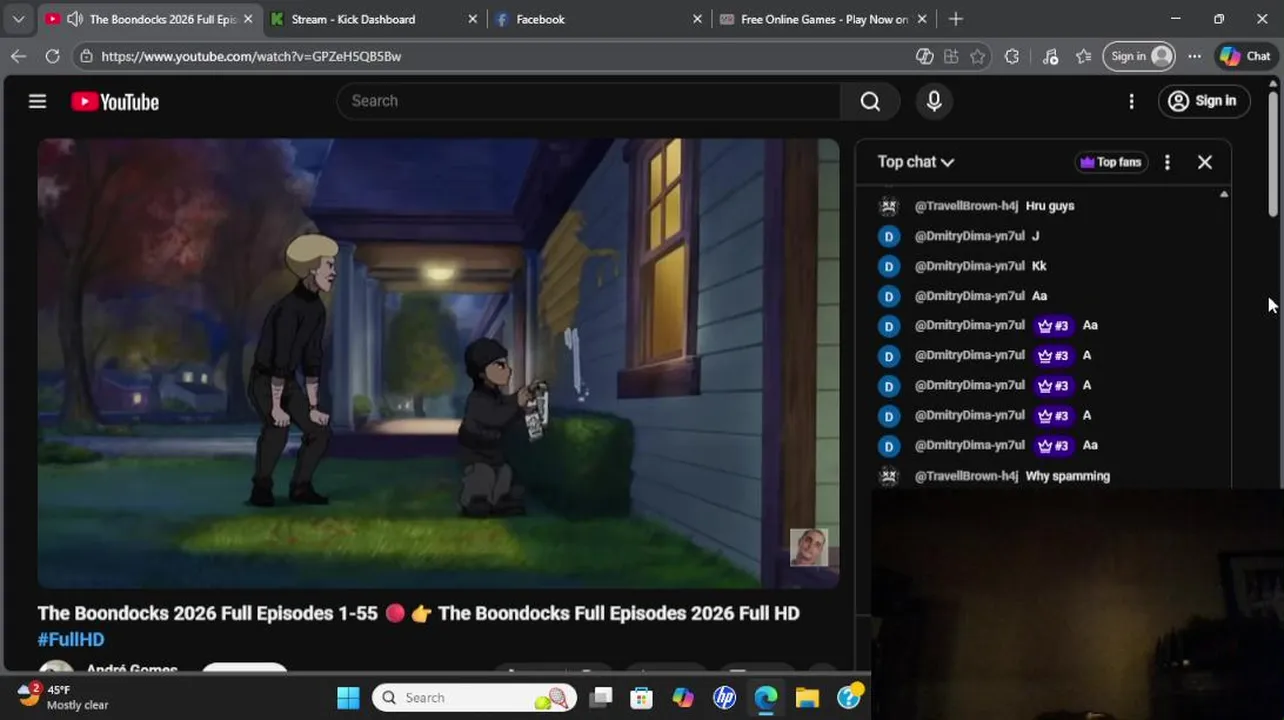Click the Boondocks video player
This screenshot has height=720, width=1284.
coord(438,363)
